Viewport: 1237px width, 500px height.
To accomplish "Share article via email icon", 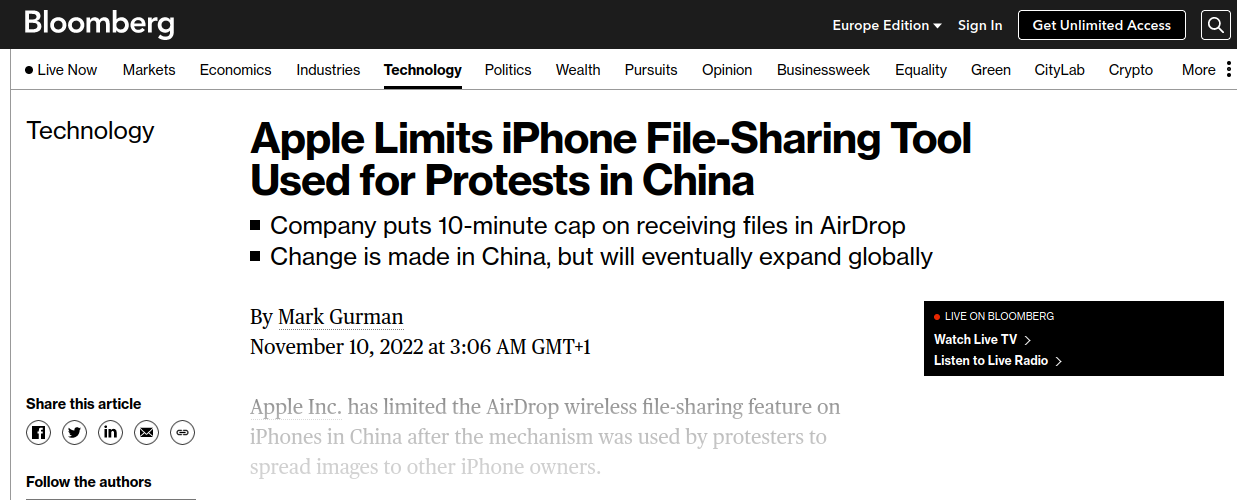I will (146, 433).
